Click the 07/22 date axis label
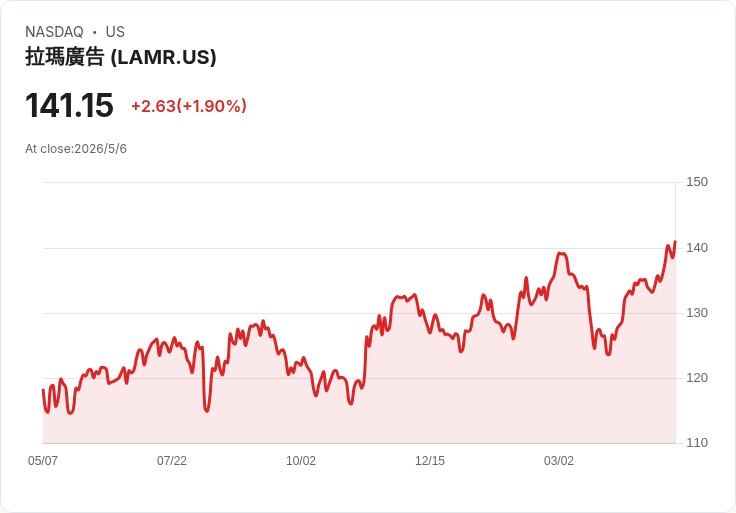Viewport: 736px width, 513px height. 172,460
